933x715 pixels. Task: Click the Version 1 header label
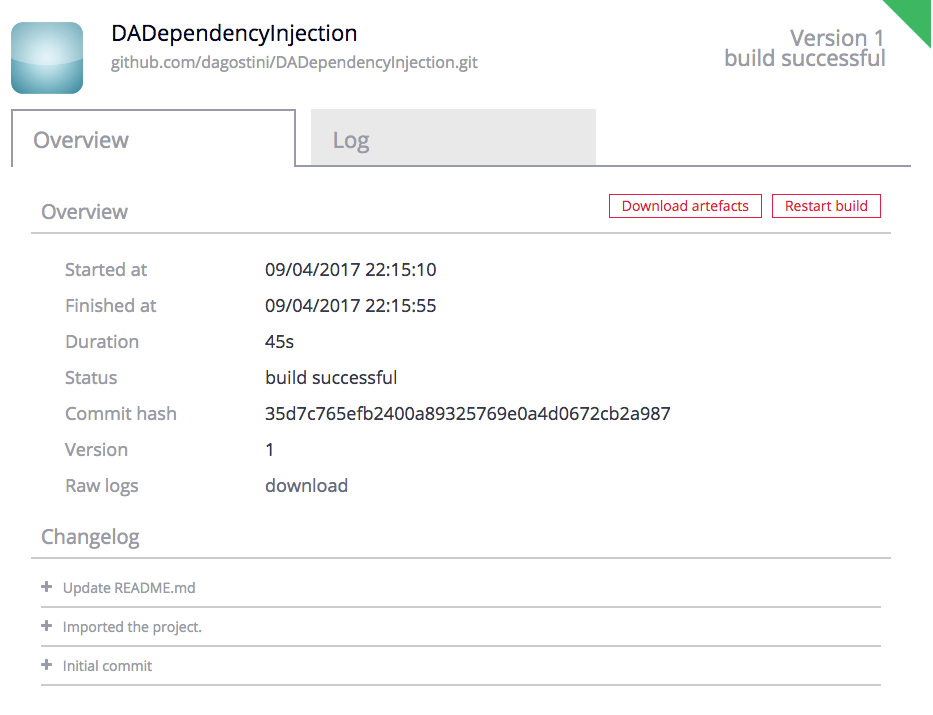[x=837, y=38]
